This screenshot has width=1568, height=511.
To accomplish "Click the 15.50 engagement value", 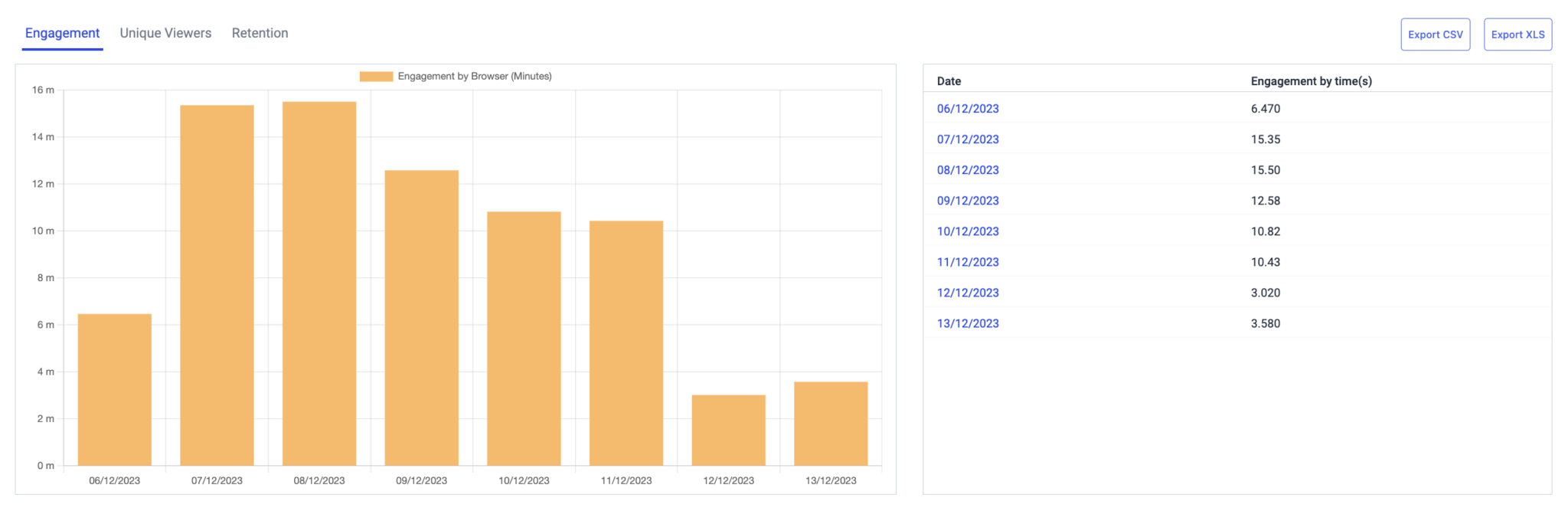I will (x=1266, y=170).
